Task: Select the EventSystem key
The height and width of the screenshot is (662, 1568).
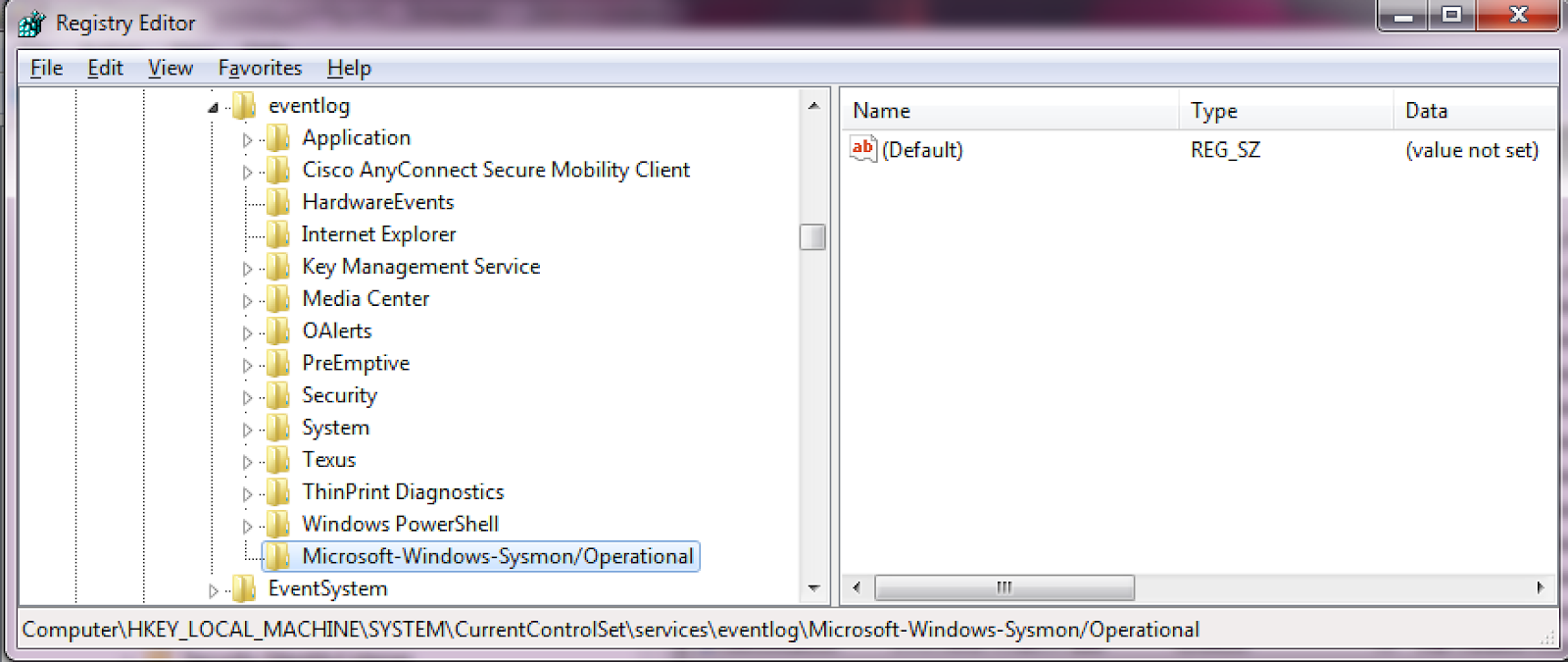Action: click(x=327, y=588)
